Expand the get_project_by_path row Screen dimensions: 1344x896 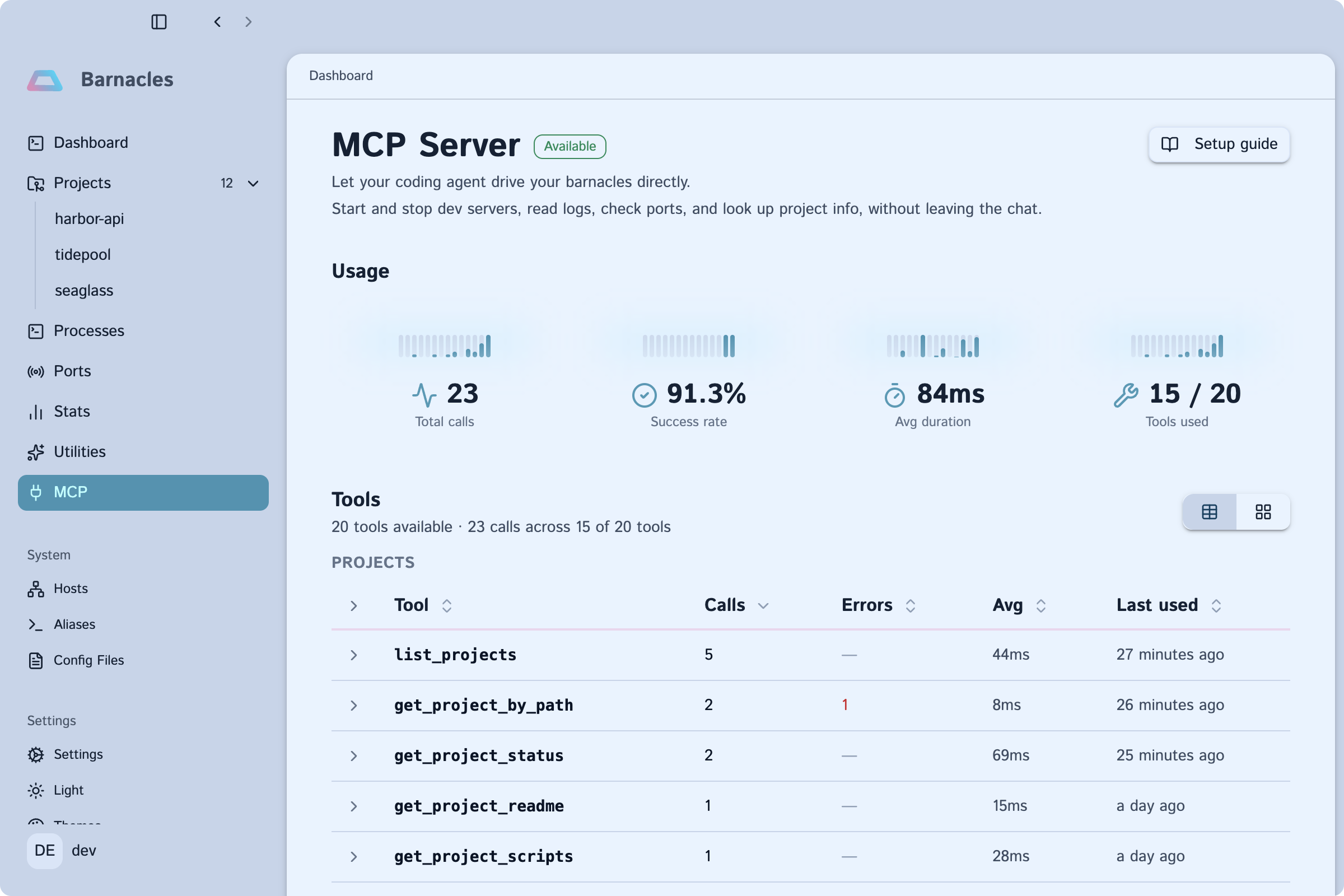[354, 706]
